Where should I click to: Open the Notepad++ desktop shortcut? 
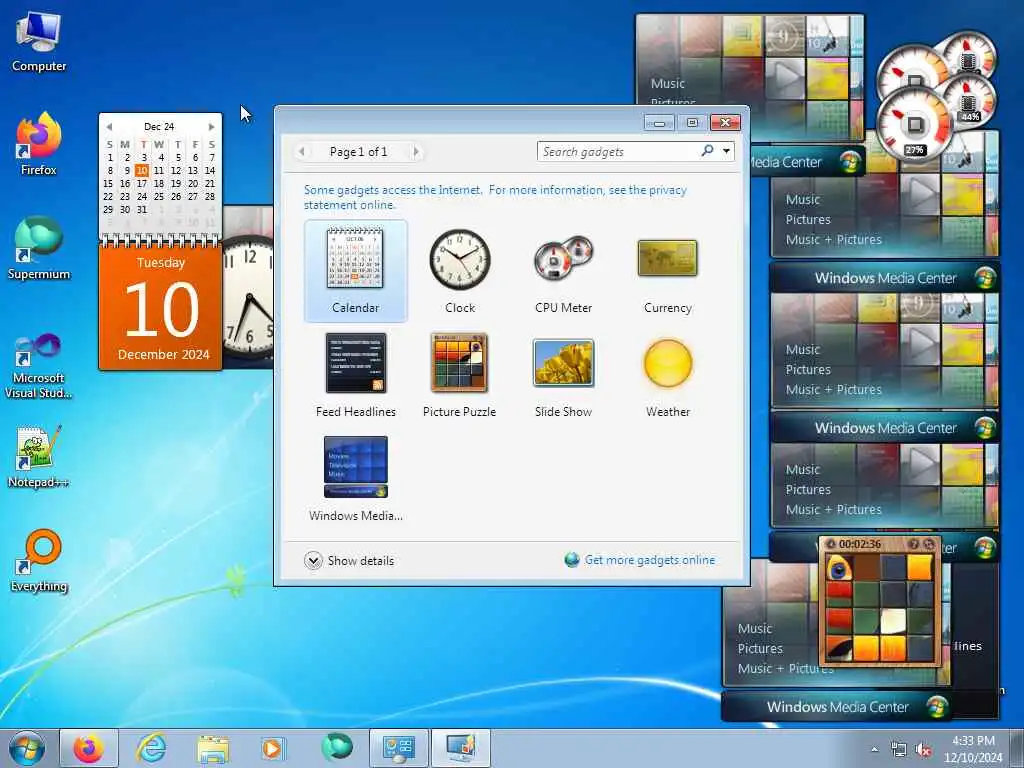coord(39,456)
